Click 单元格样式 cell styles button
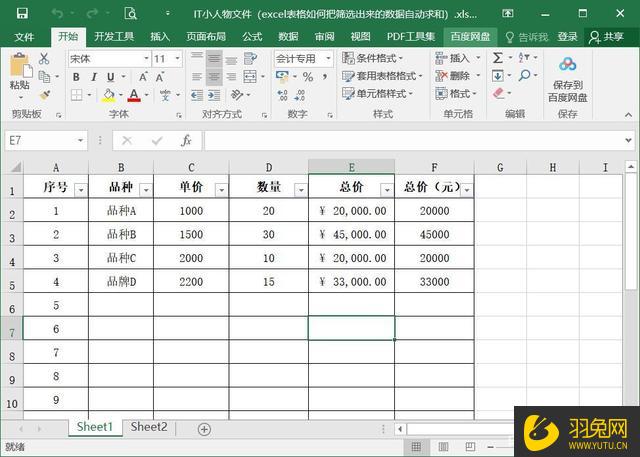The height and width of the screenshot is (457, 640). click(x=378, y=93)
